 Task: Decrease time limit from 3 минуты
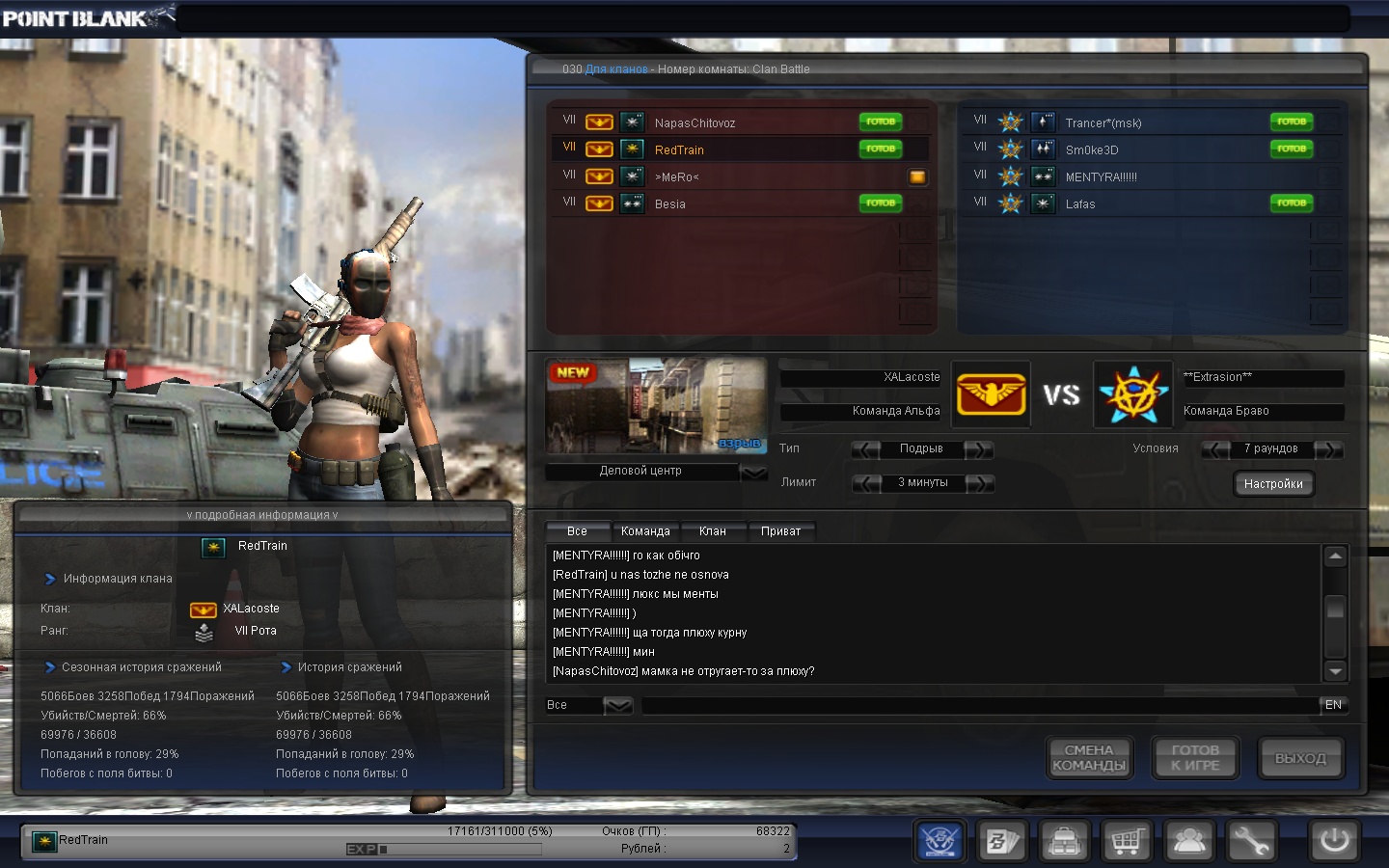pyautogui.click(x=866, y=483)
